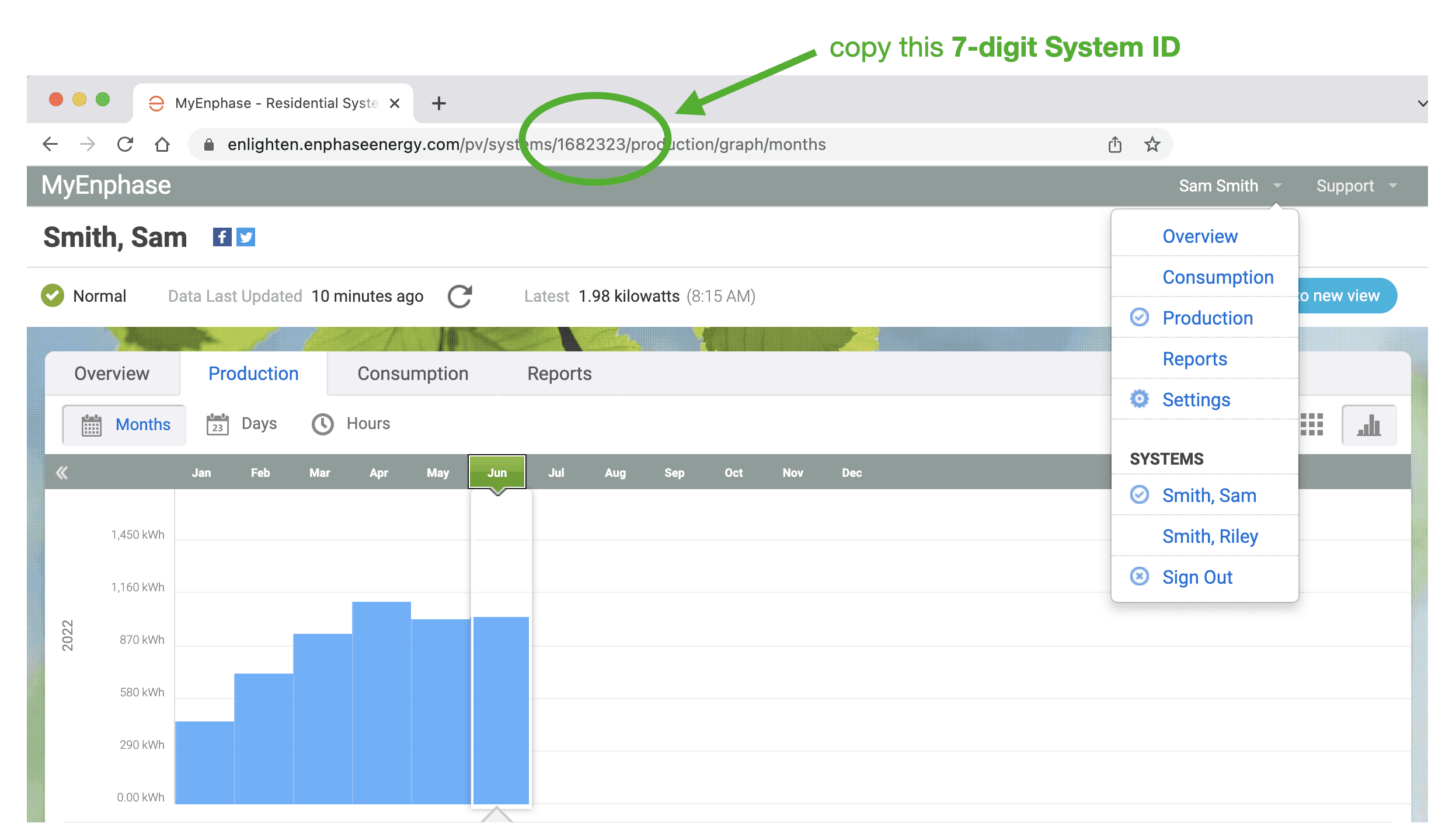Viewport: 1456px width, 830px height.
Task: Click the refresh data icon beside '10 minutes ago'
Action: point(459,297)
